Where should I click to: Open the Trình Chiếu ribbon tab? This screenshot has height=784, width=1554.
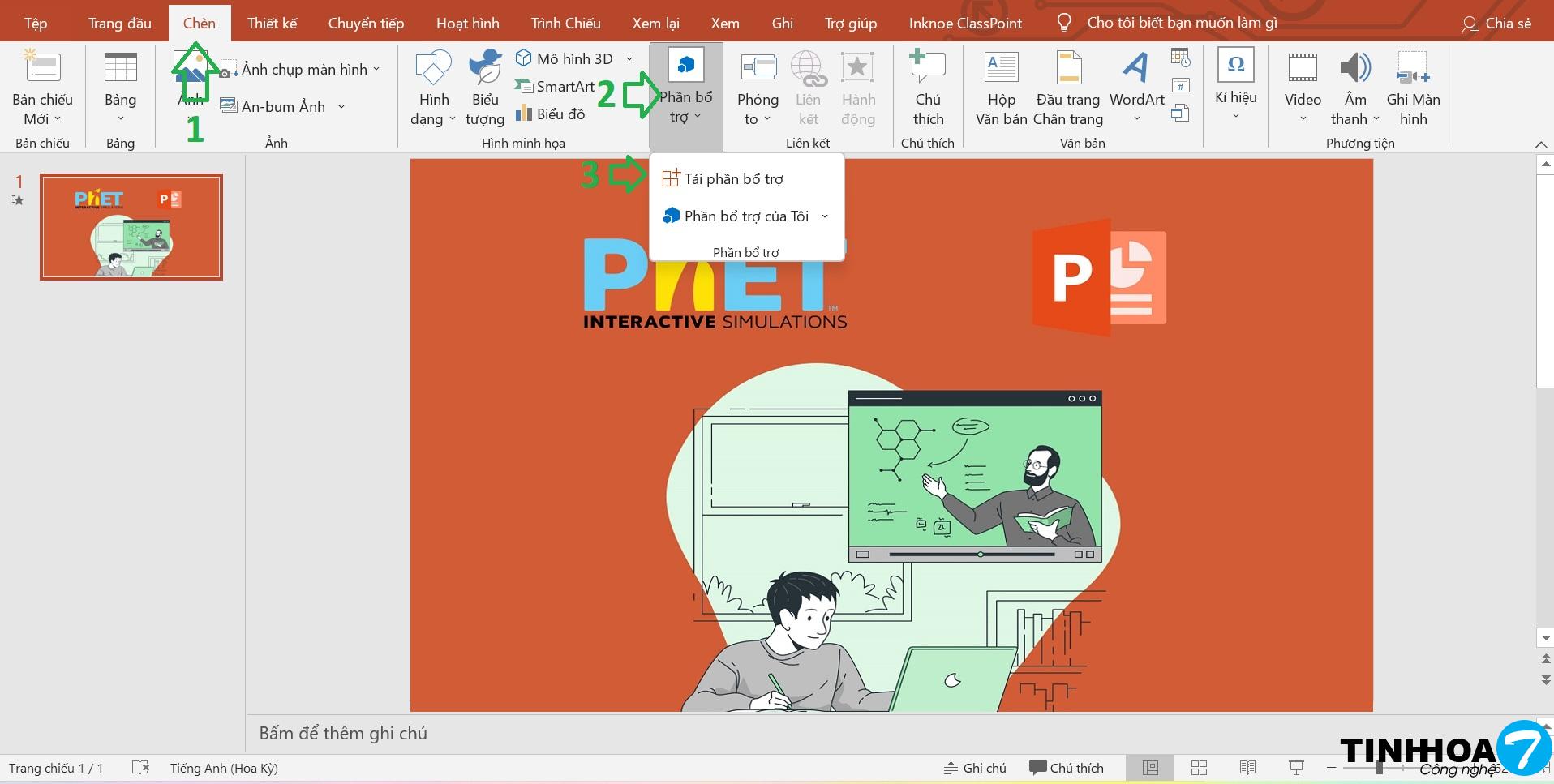(x=565, y=23)
